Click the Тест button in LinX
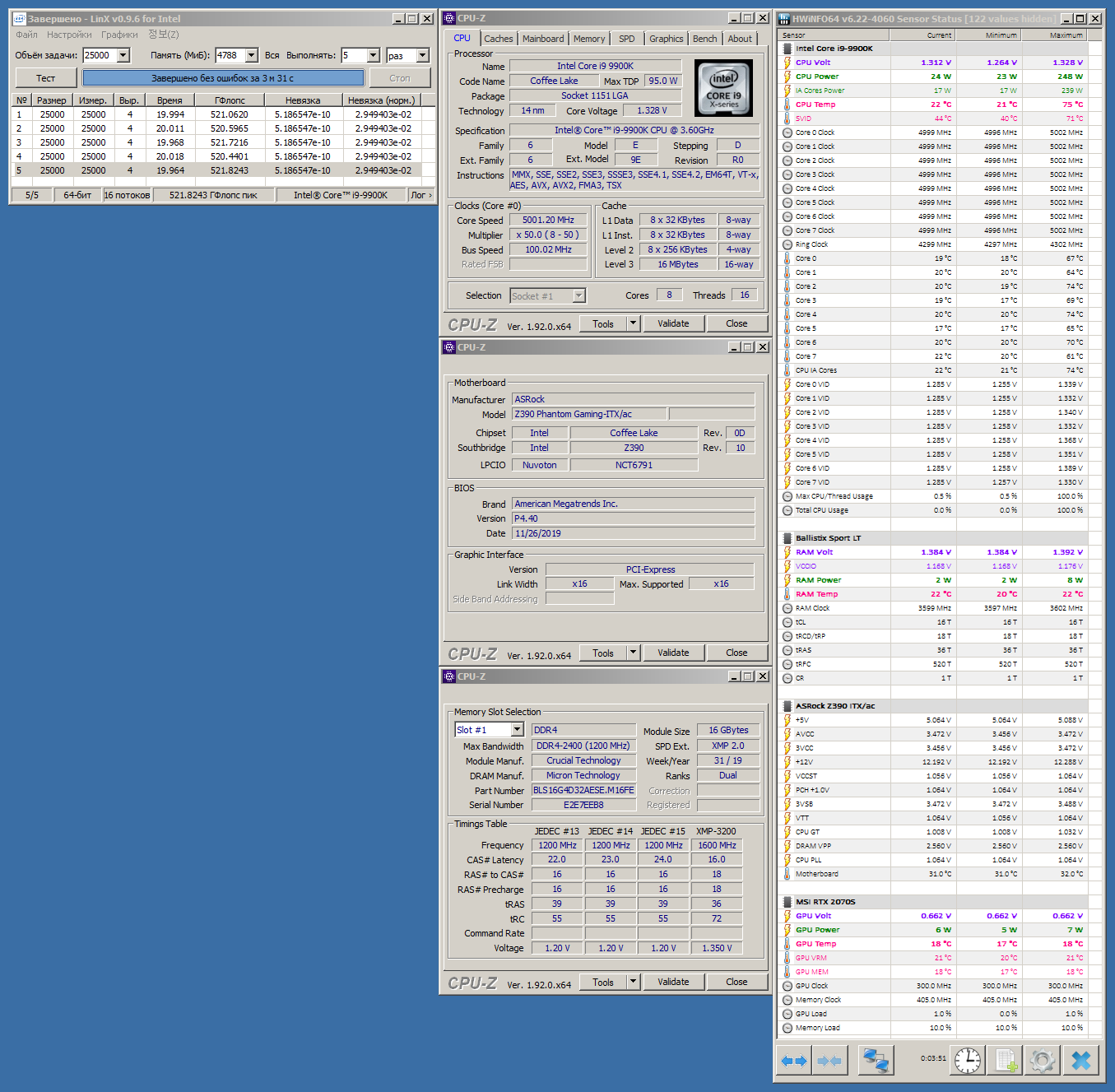Viewport: 1115px width, 1092px height. click(x=46, y=78)
